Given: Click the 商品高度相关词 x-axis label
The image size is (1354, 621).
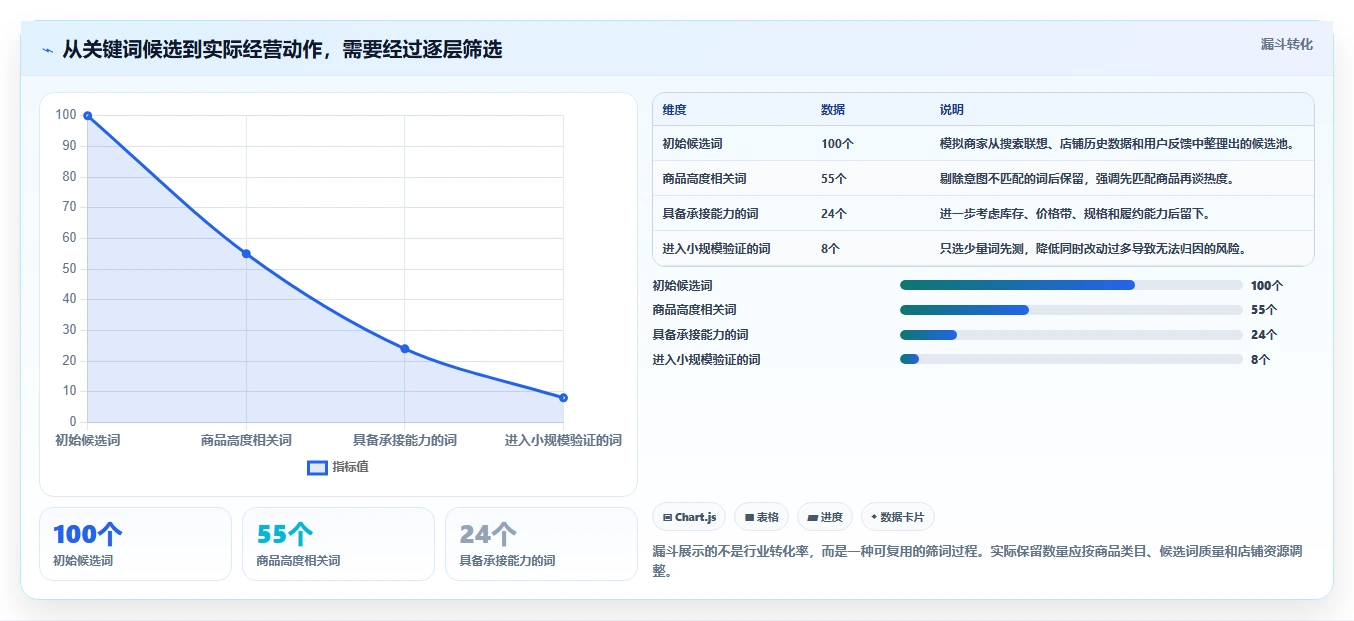Looking at the screenshot, I should coord(246,440).
